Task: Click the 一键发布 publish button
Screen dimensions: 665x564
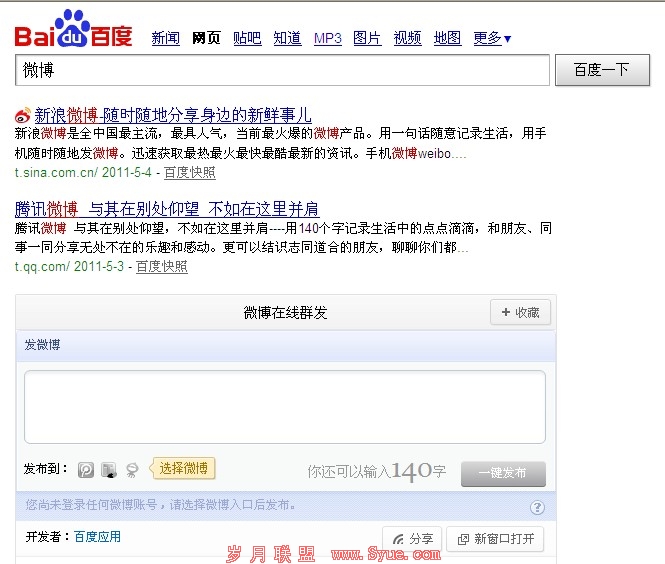Action: [x=503, y=473]
